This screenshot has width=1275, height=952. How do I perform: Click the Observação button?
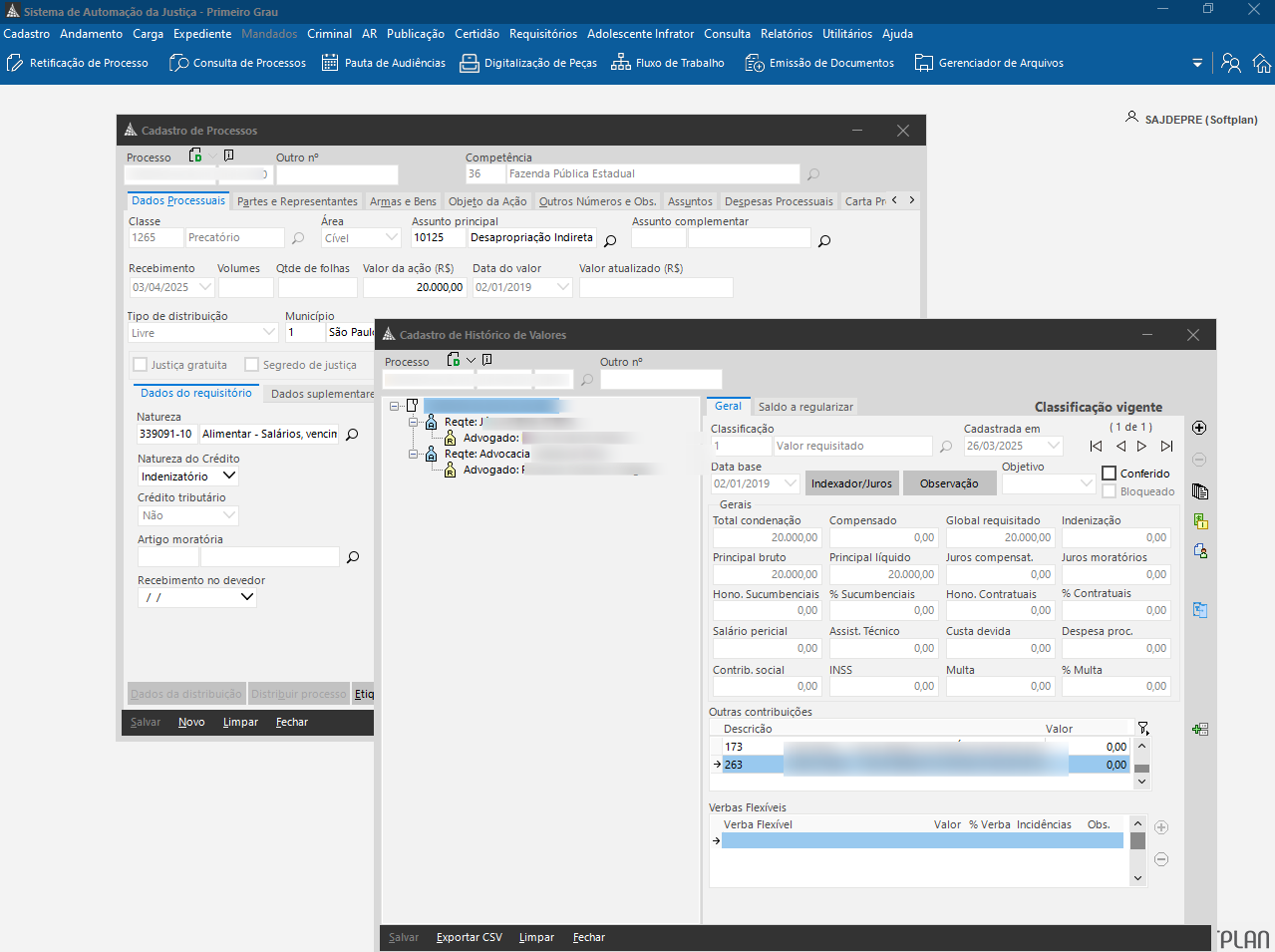click(x=949, y=483)
